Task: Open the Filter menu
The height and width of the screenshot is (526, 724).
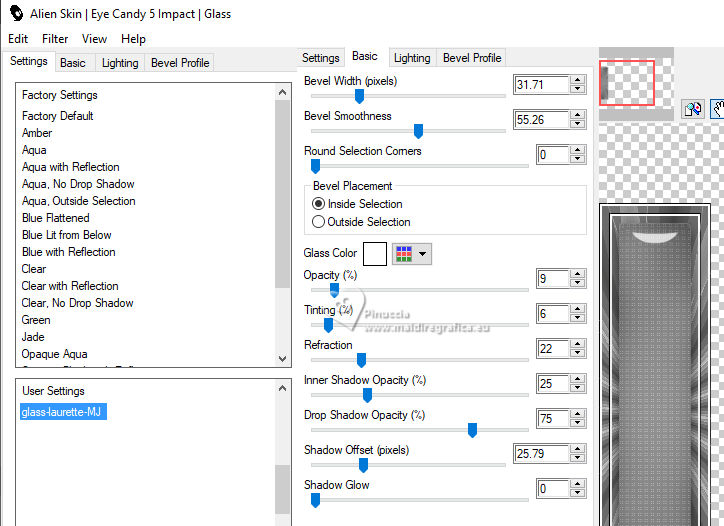Action: coord(55,39)
